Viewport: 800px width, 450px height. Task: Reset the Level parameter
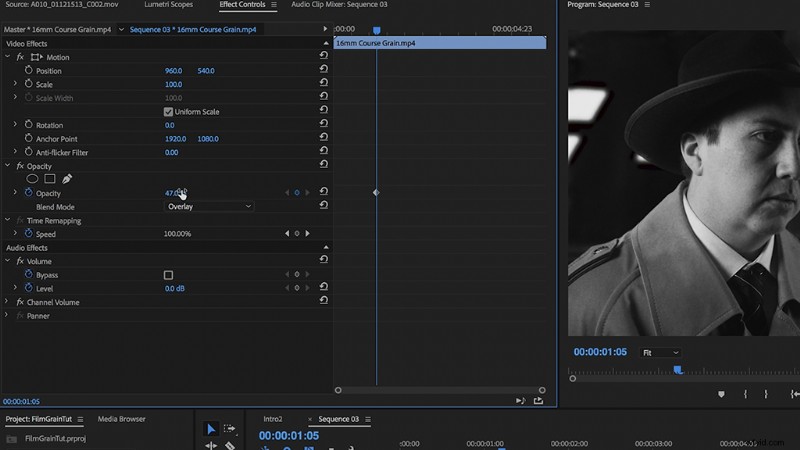(323, 286)
